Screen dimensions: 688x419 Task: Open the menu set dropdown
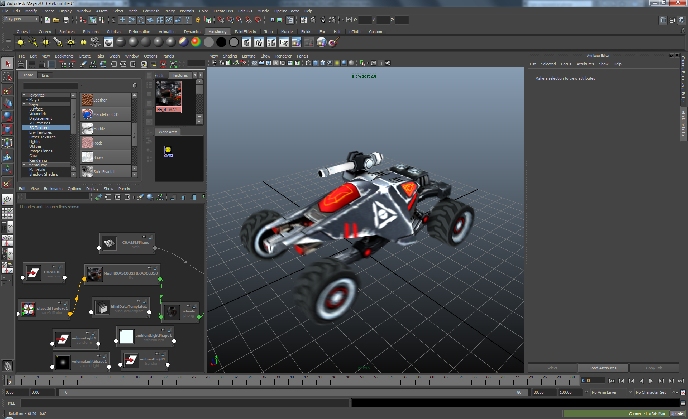21,19
